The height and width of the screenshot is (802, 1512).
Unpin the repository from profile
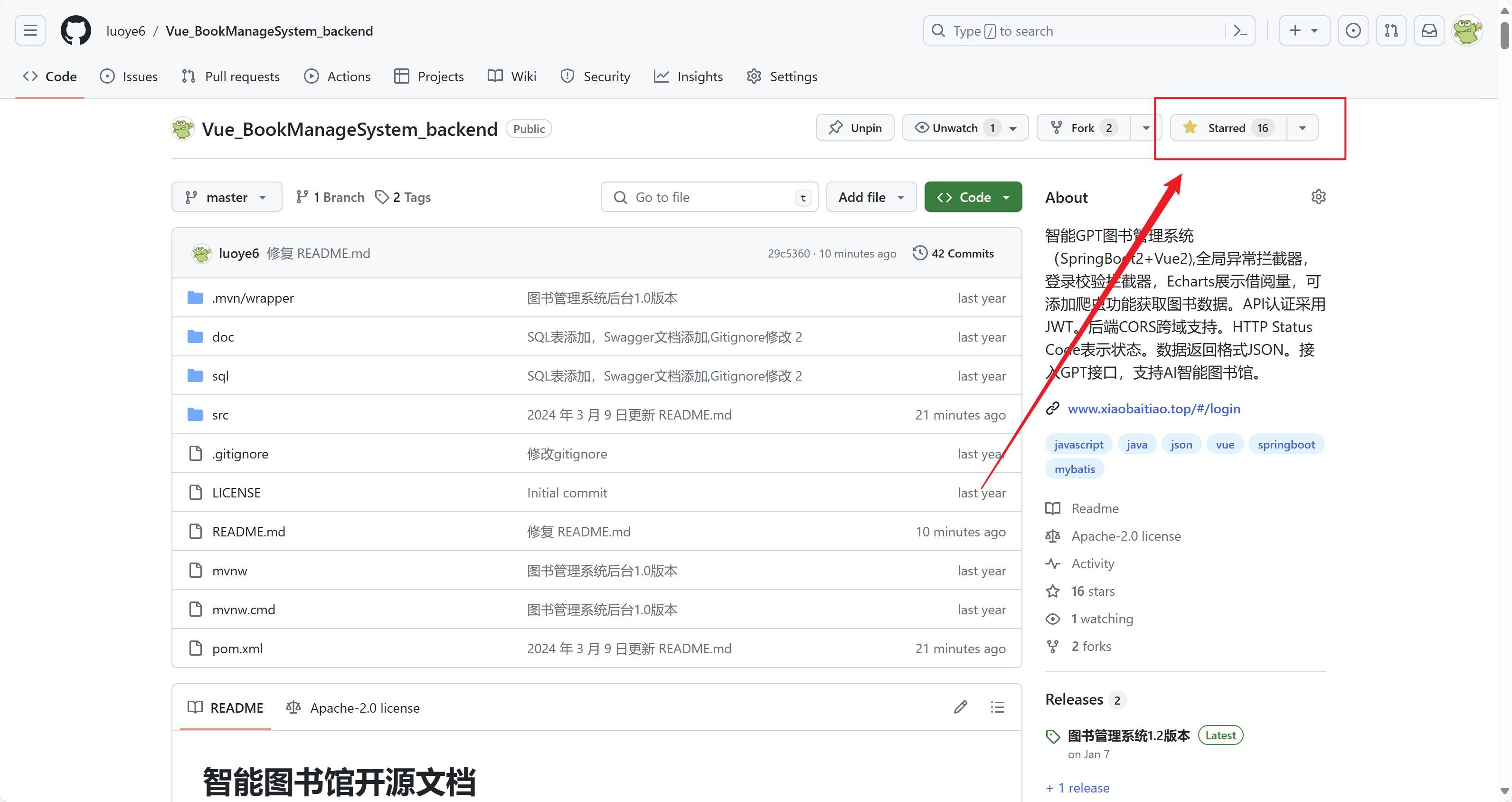click(855, 128)
